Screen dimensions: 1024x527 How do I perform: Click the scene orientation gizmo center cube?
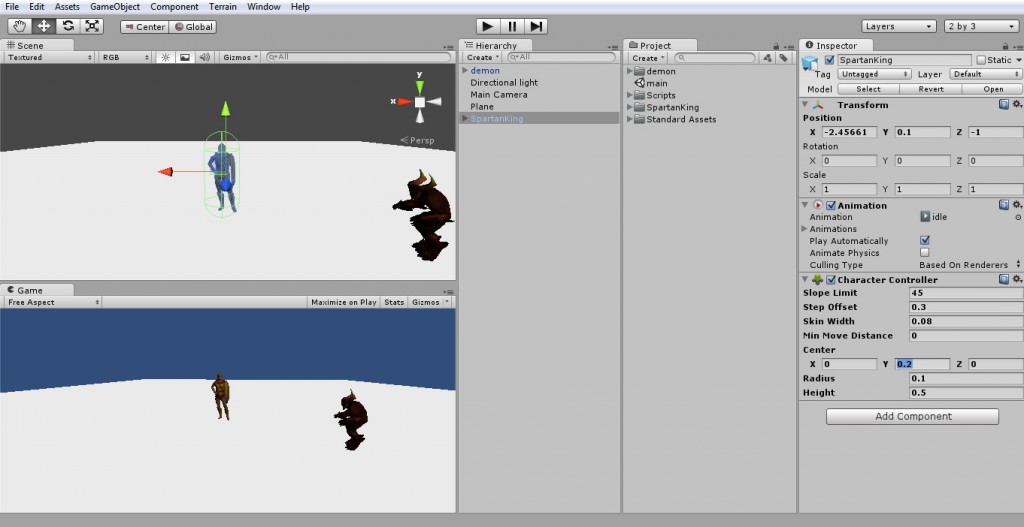pos(421,102)
